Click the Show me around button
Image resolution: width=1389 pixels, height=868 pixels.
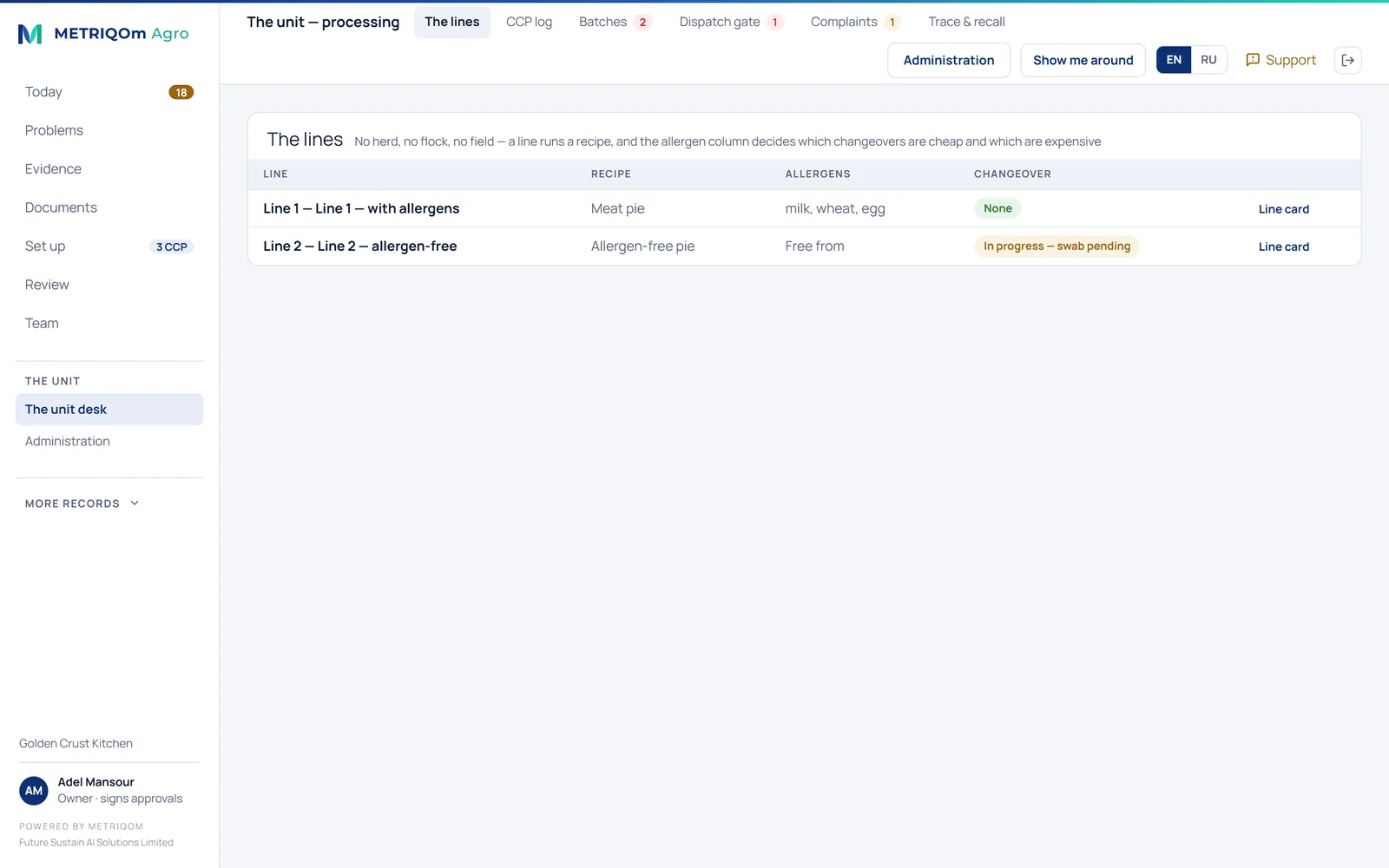pos(1083,60)
